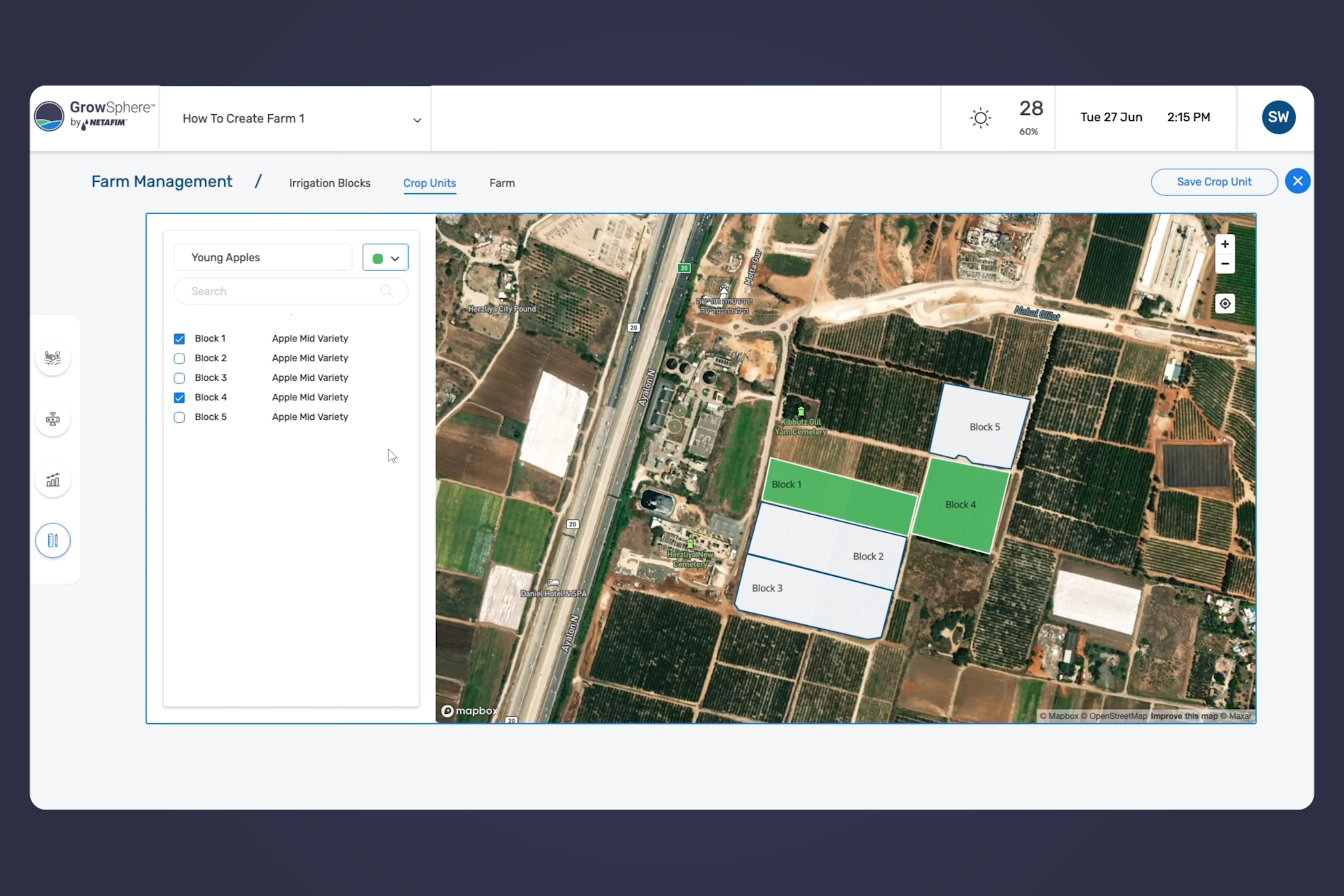Viewport: 1344px width, 896px height.
Task: Select the ruler and pencil sidebar icon
Action: coord(52,540)
